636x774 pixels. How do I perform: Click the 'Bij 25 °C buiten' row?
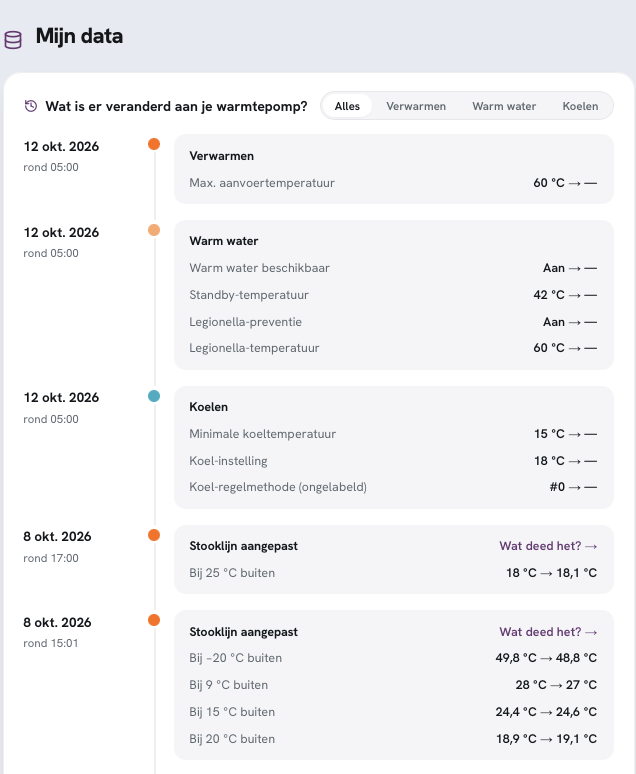(393, 573)
